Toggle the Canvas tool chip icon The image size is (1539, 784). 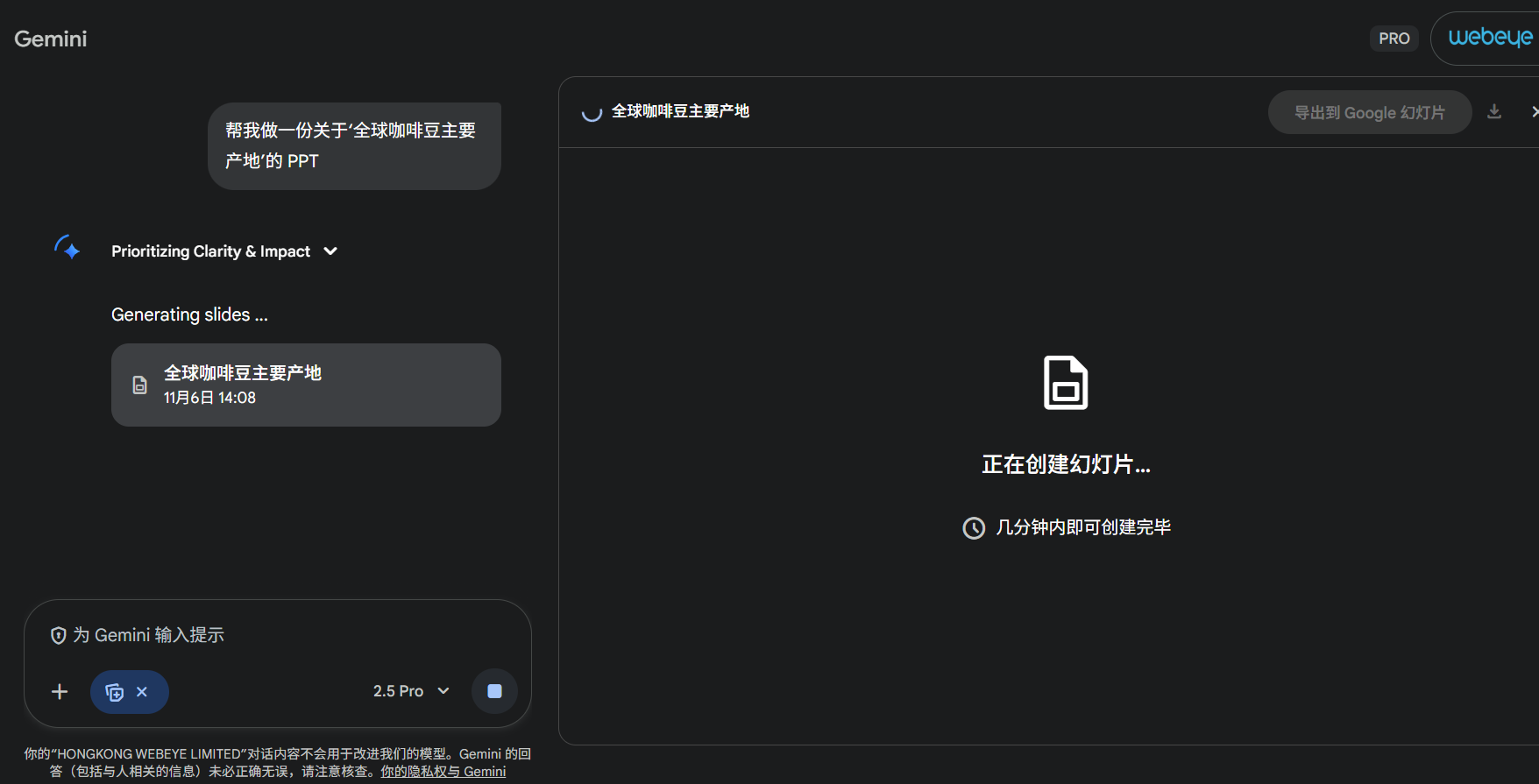coord(115,692)
